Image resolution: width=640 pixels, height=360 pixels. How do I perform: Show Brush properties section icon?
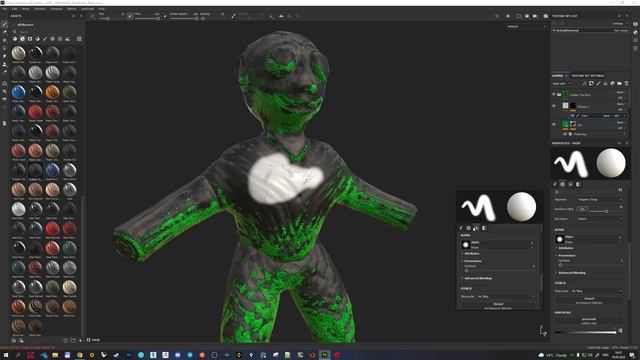point(555,184)
